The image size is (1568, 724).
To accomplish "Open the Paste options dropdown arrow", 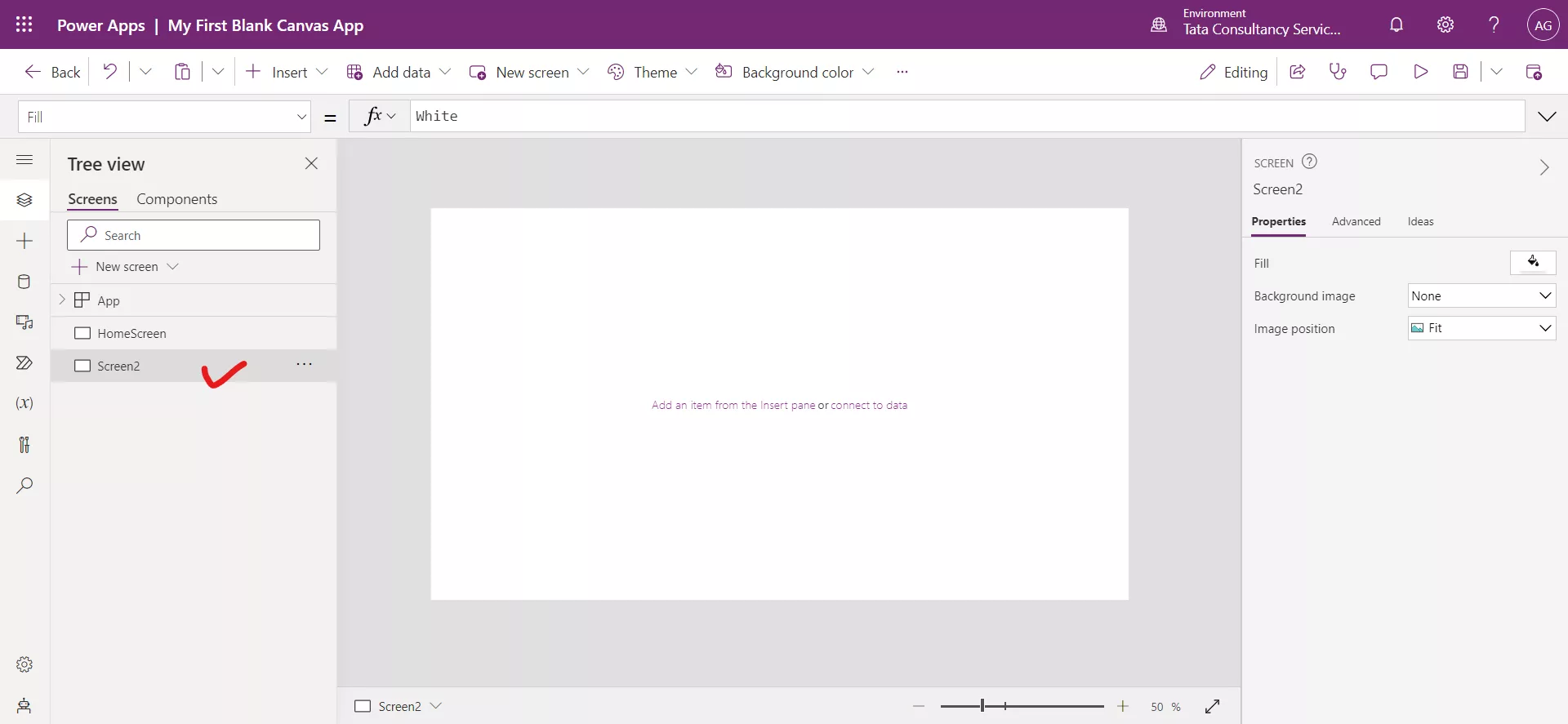I will click(218, 72).
